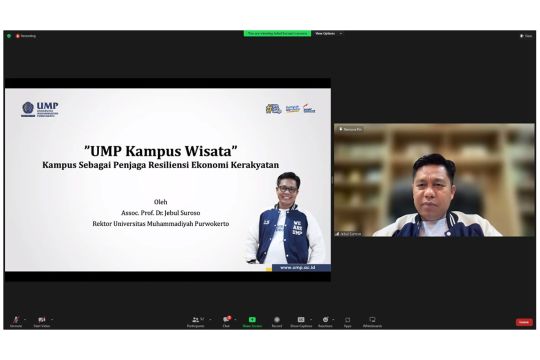Click the Unmute microphone icon
This screenshot has height=360, width=540.
tap(16, 320)
